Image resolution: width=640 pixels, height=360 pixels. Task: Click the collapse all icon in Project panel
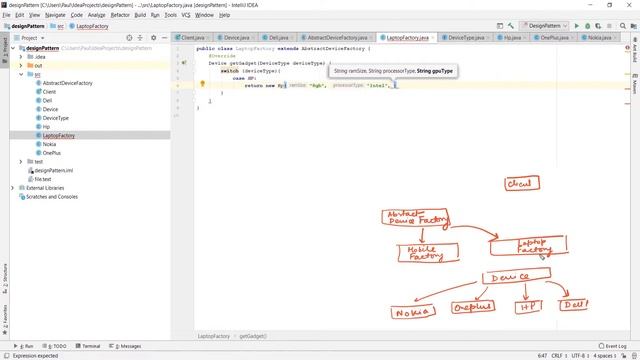click(140, 38)
